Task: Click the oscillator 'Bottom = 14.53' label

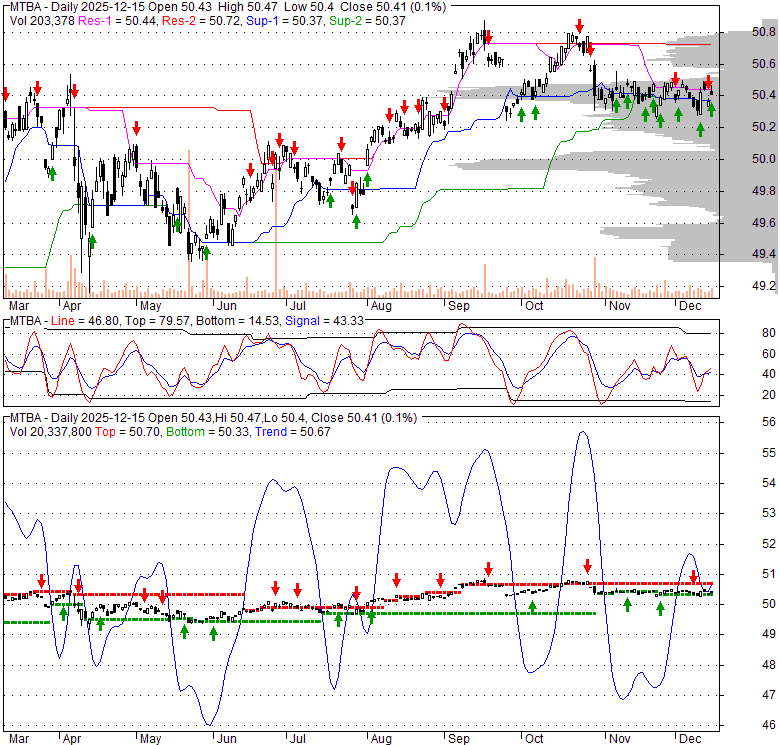Action: click(x=238, y=321)
